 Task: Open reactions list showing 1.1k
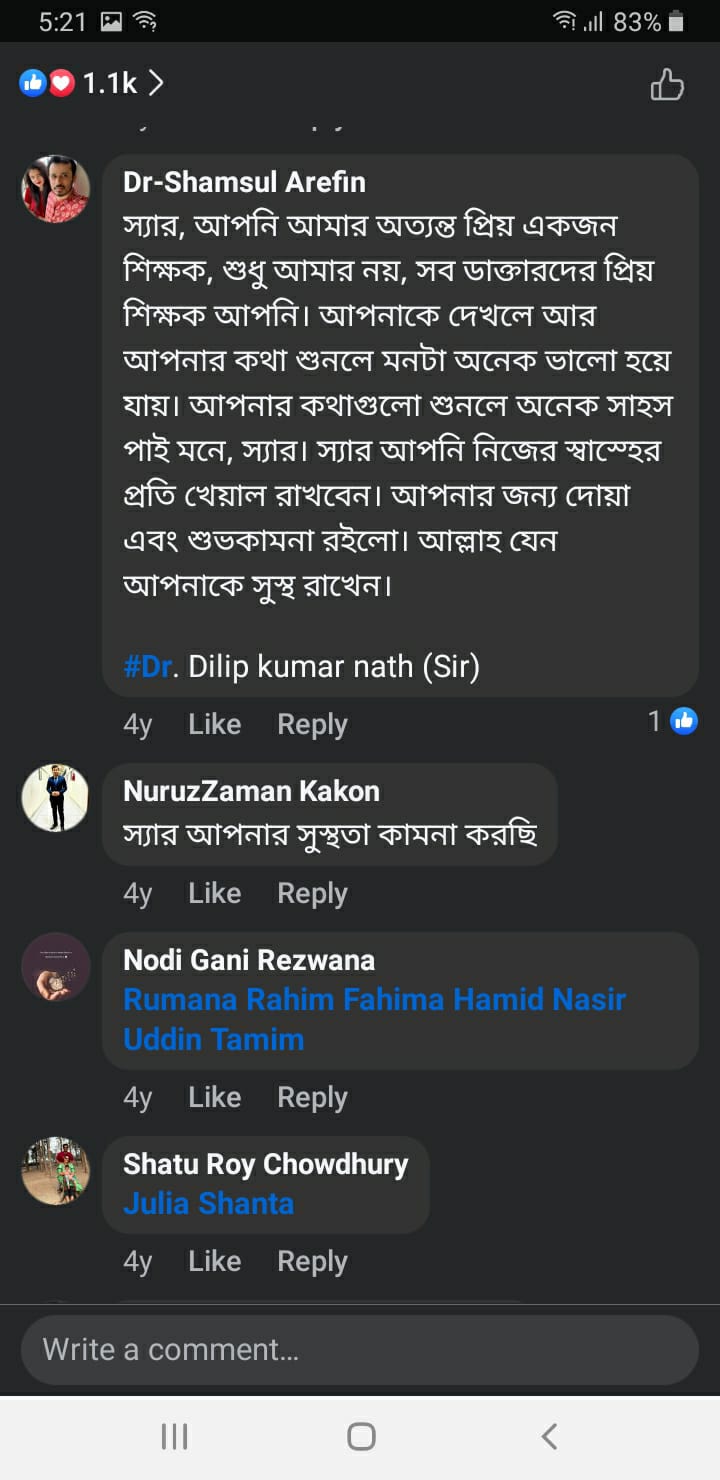(92, 84)
